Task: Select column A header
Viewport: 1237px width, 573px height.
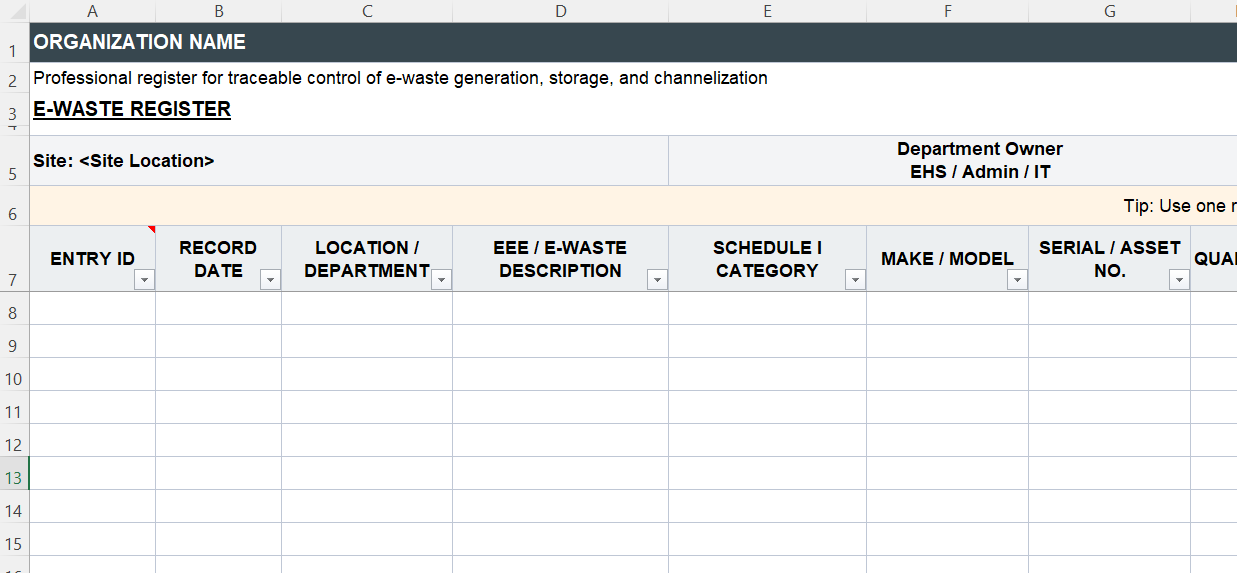Action: pos(93,11)
